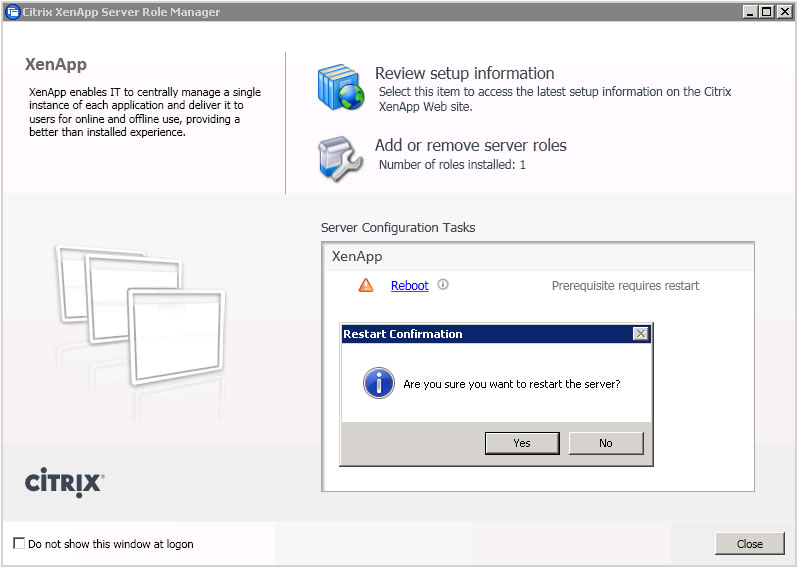Open Add or remove server roles
The width and height of the screenshot is (797, 567).
coord(471,145)
